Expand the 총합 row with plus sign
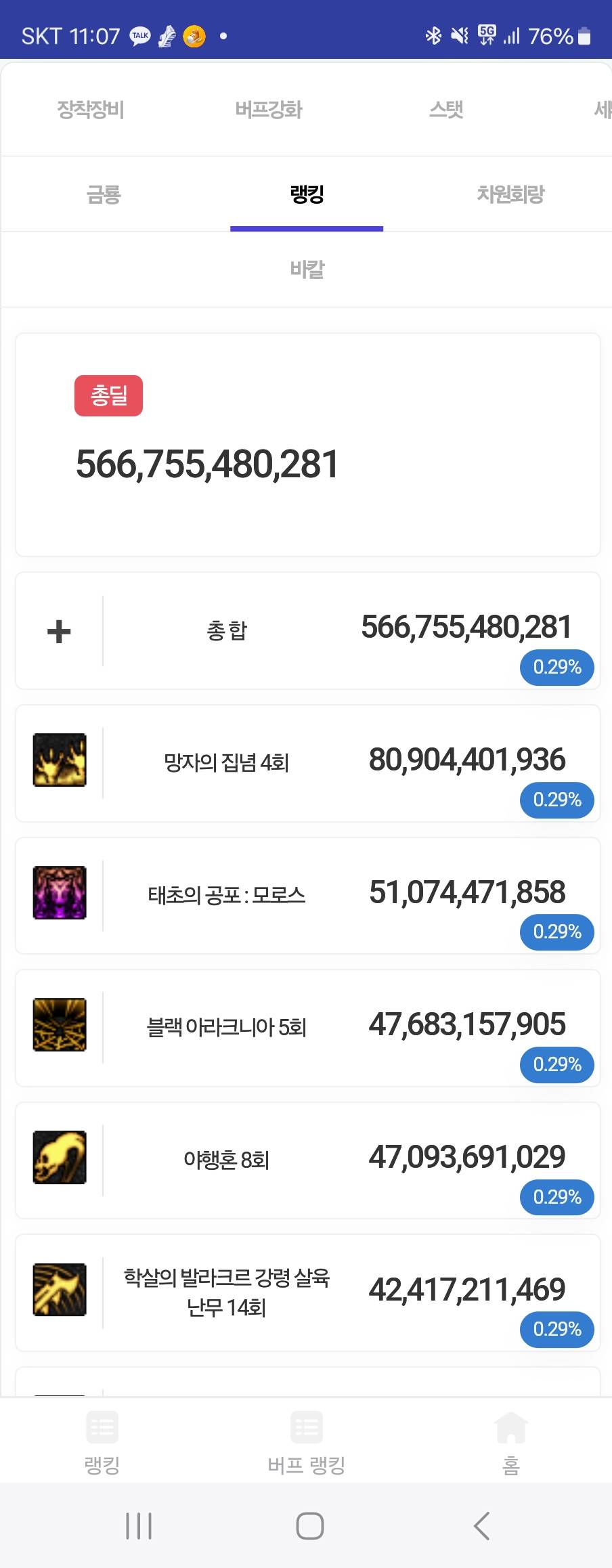 59,632
